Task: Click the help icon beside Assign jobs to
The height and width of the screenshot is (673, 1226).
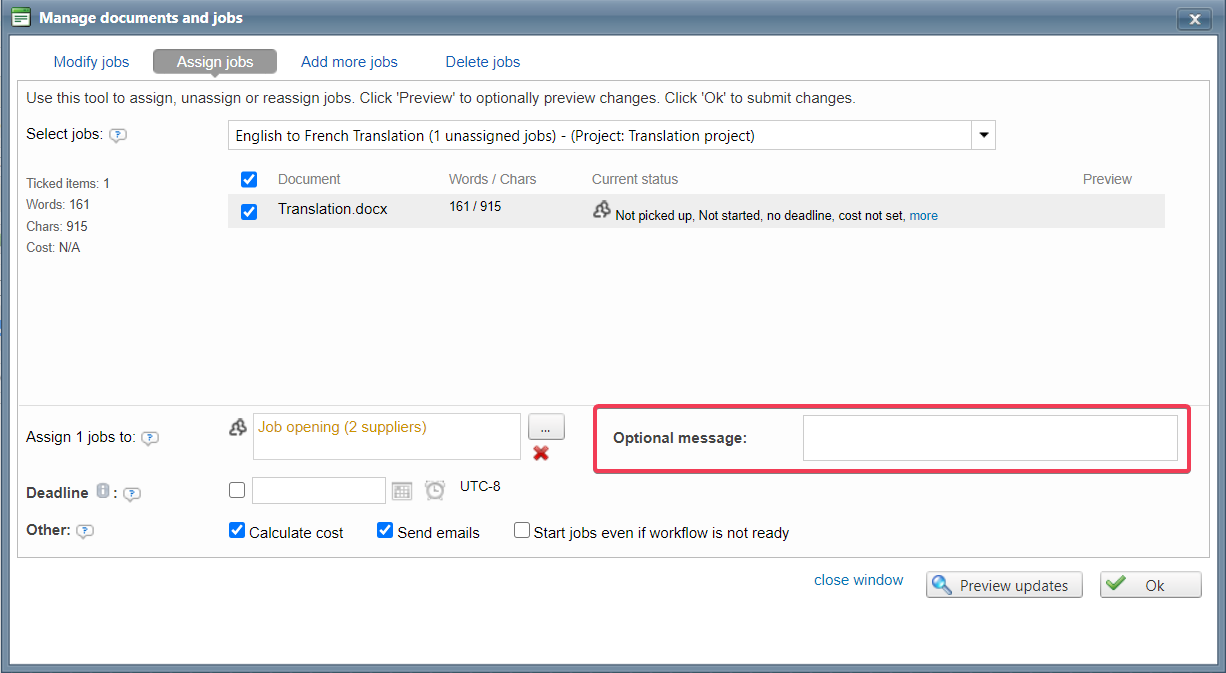Action: (150, 438)
